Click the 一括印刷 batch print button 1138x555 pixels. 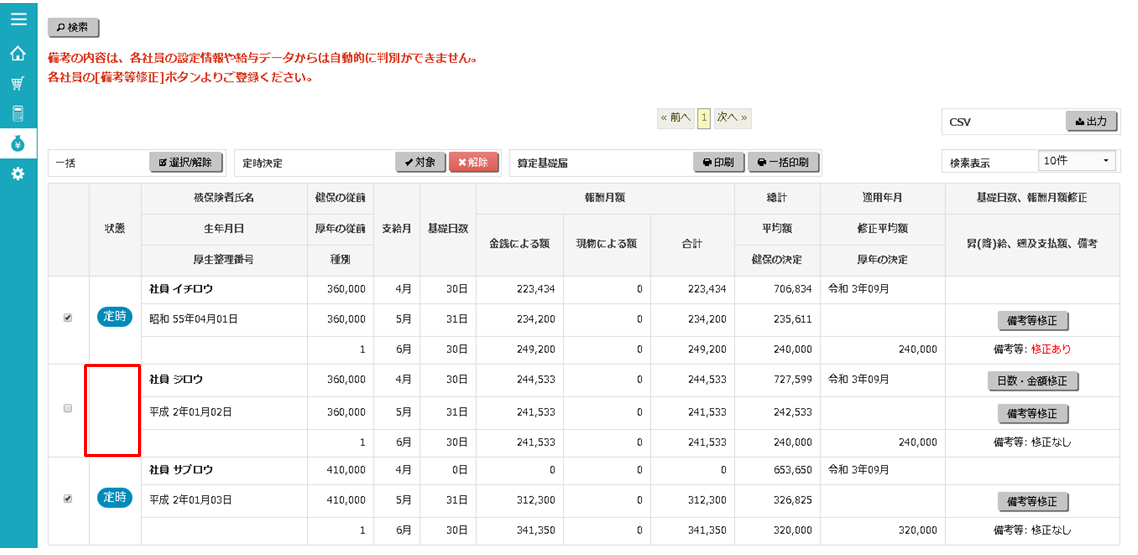784,162
